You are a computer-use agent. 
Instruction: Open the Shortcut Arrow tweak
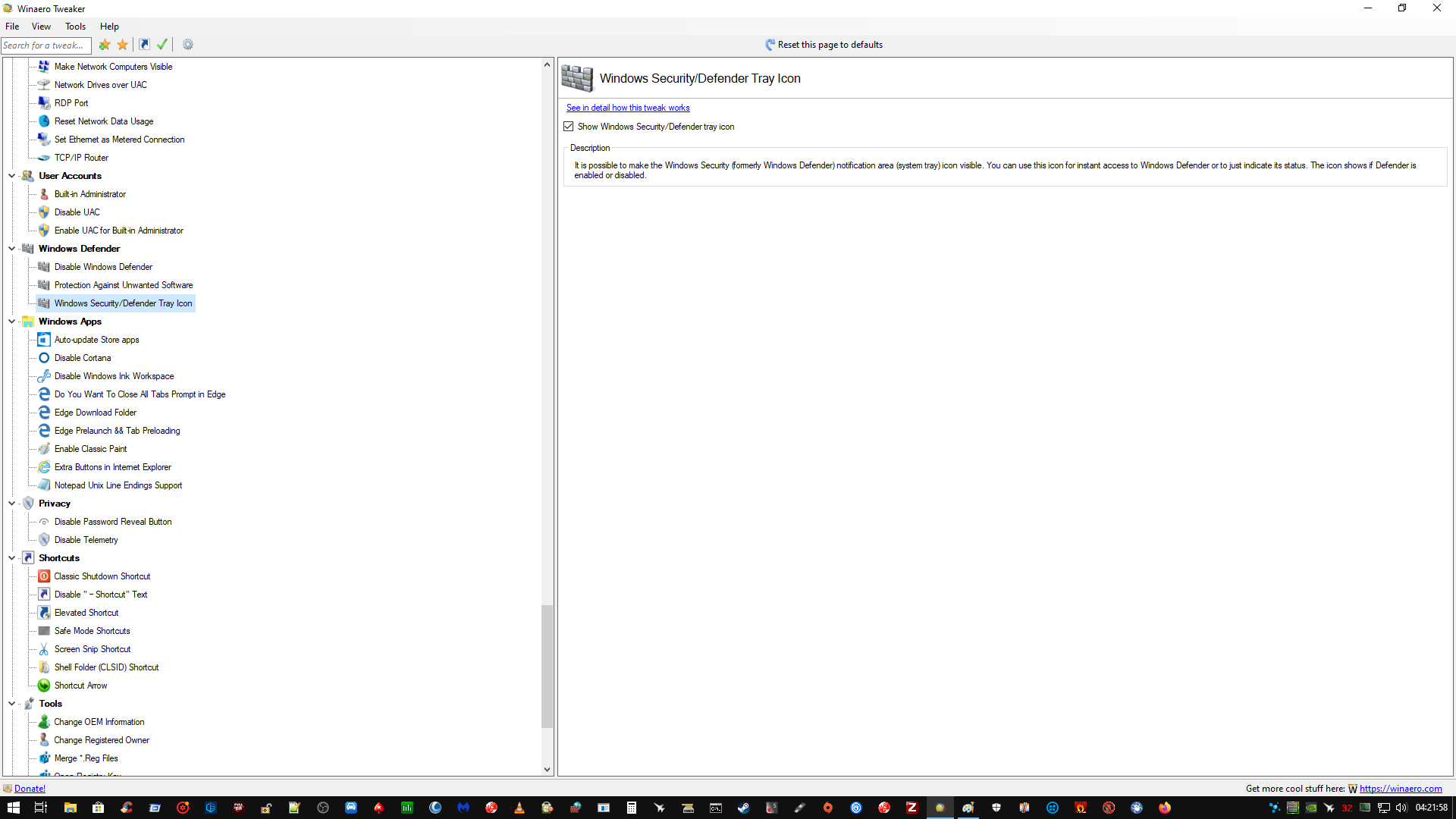(x=80, y=686)
